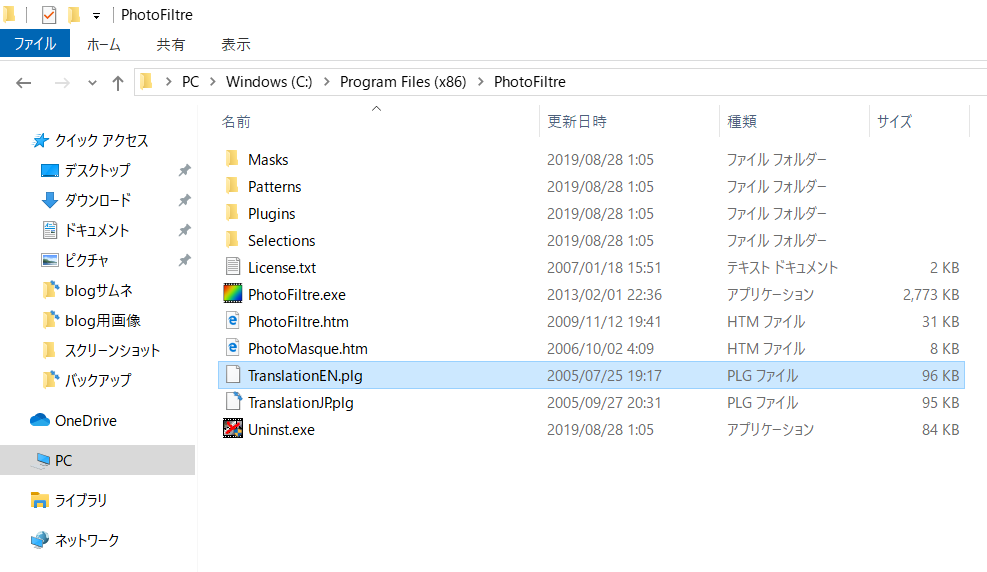Image resolution: width=987 pixels, height=572 pixels.
Task: Click PhotoFiltre breadcrumb segment
Action: (x=529, y=82)
